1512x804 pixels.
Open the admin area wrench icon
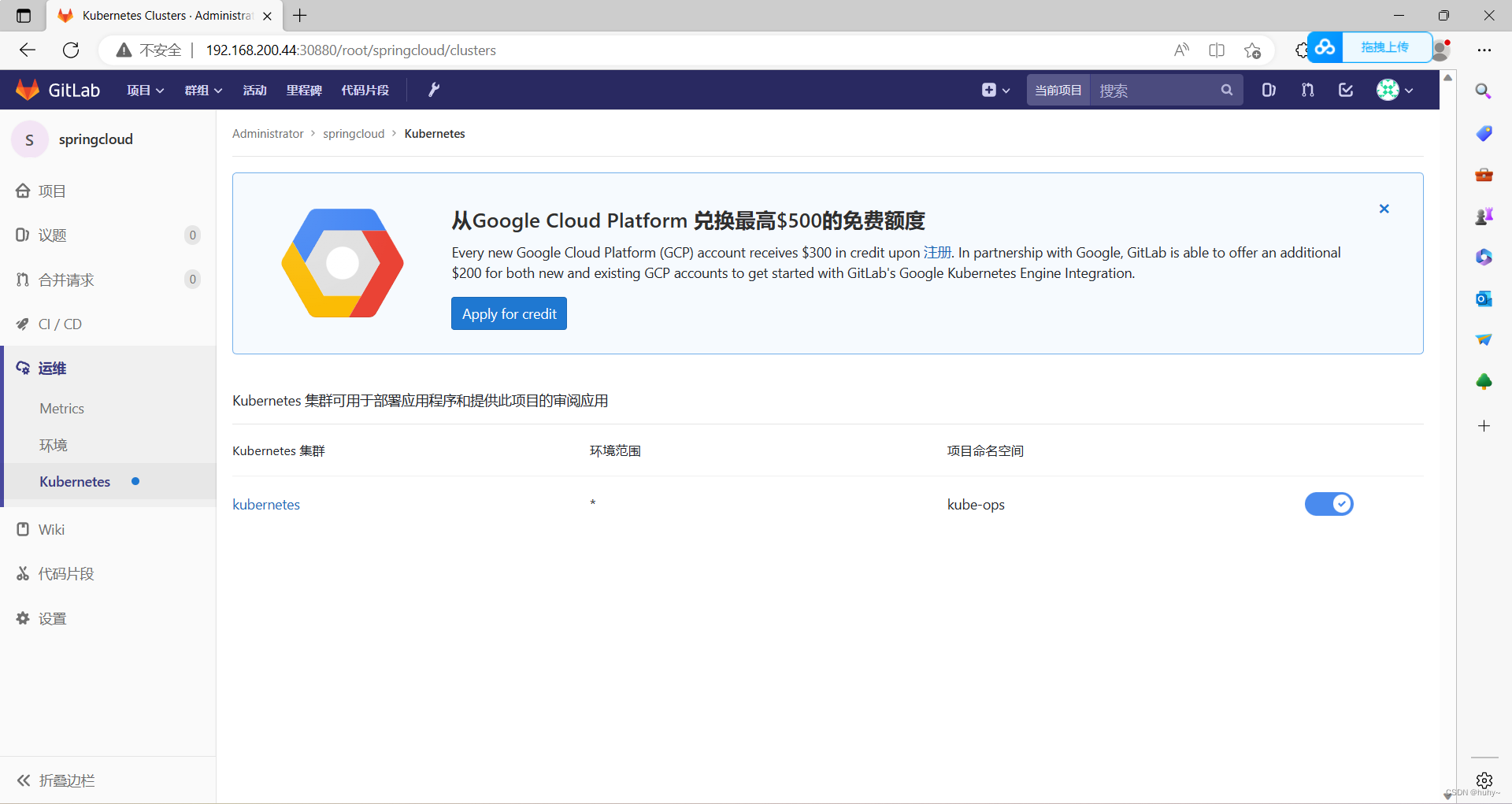click(x=434, y=90)
